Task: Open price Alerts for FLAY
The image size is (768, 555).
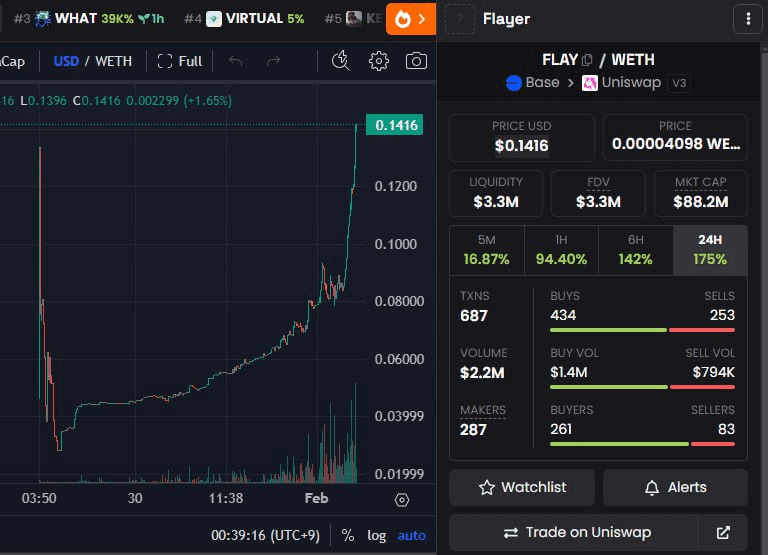Action: 675,487
